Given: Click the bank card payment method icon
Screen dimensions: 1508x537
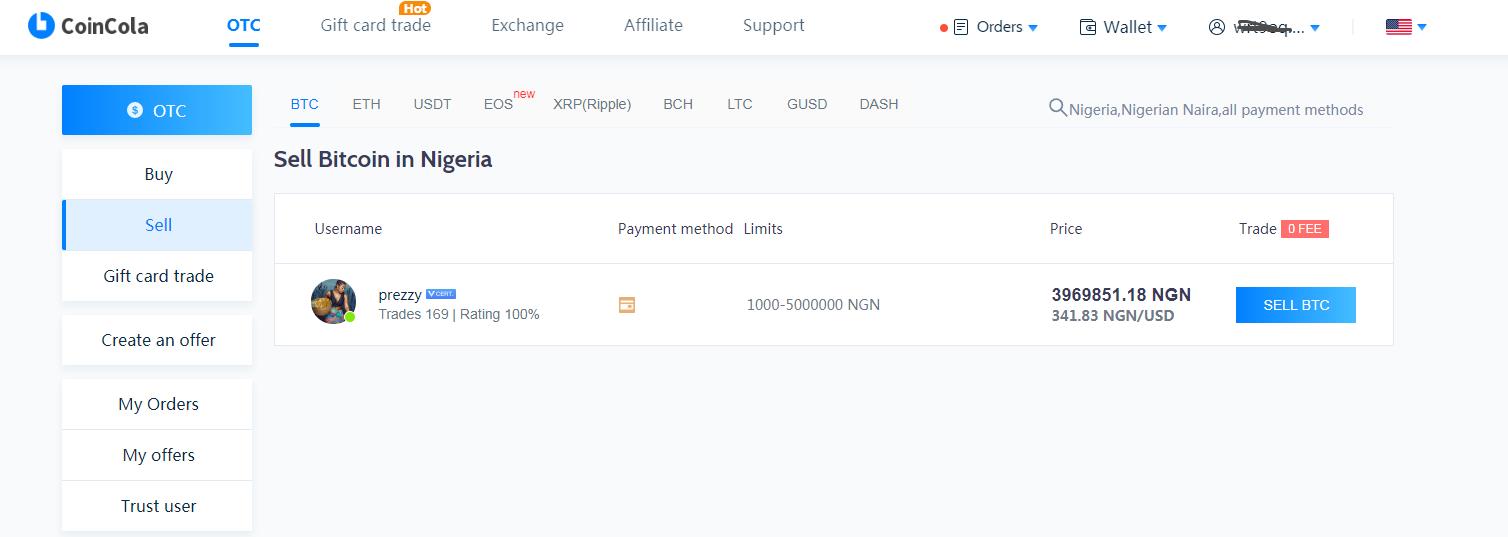Looking at the screenshot, I should point(627,305).
